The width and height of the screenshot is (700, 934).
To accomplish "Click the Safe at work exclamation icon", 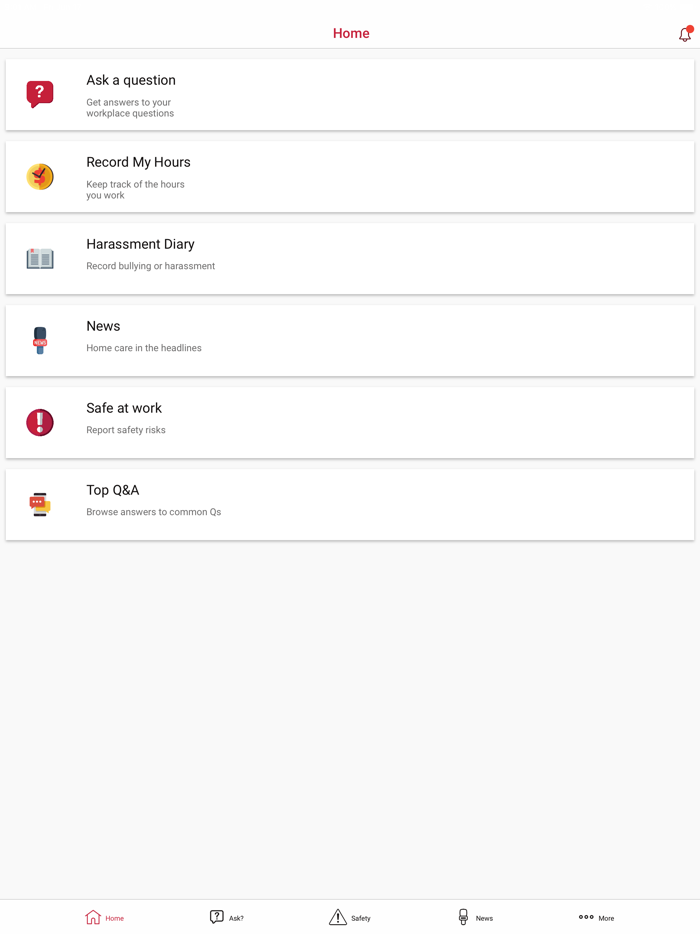I will click(x=39, y=421).
